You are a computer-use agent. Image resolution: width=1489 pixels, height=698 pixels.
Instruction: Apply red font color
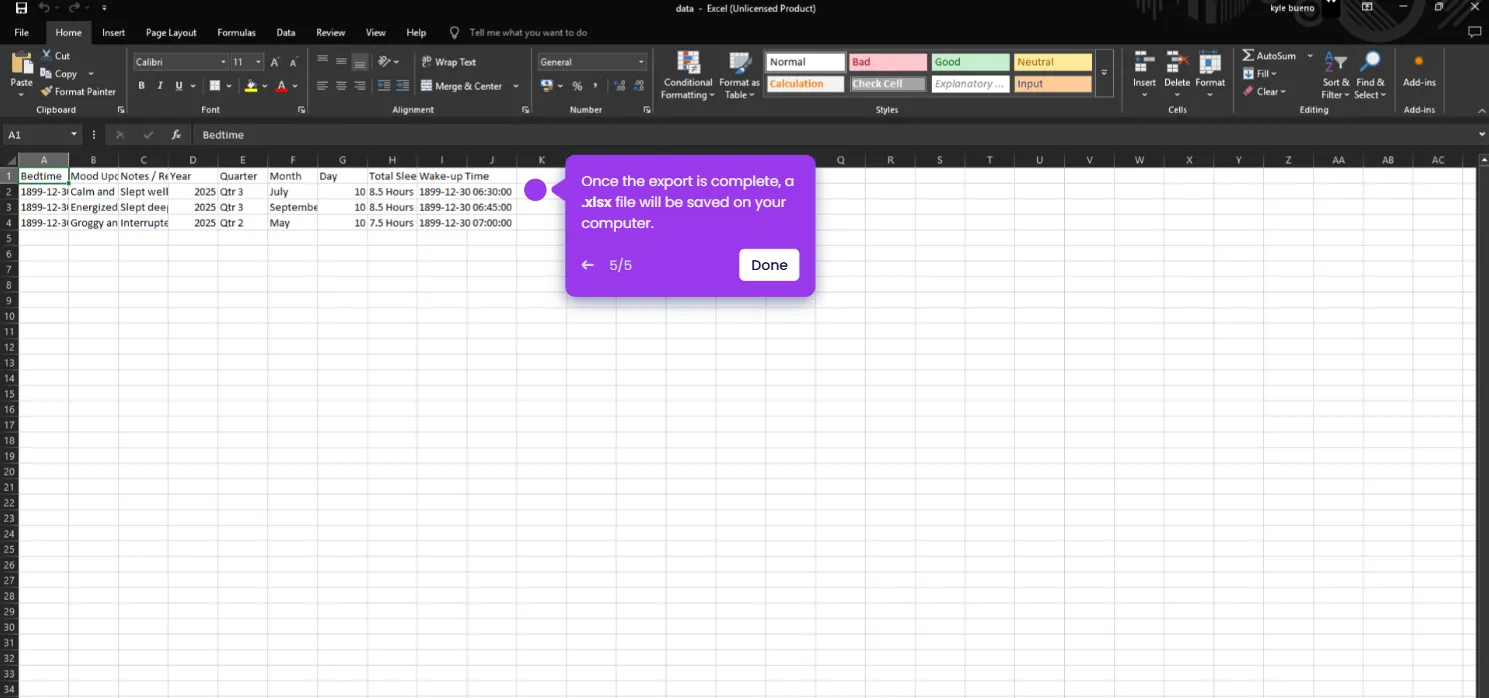[x=282, y=86]
